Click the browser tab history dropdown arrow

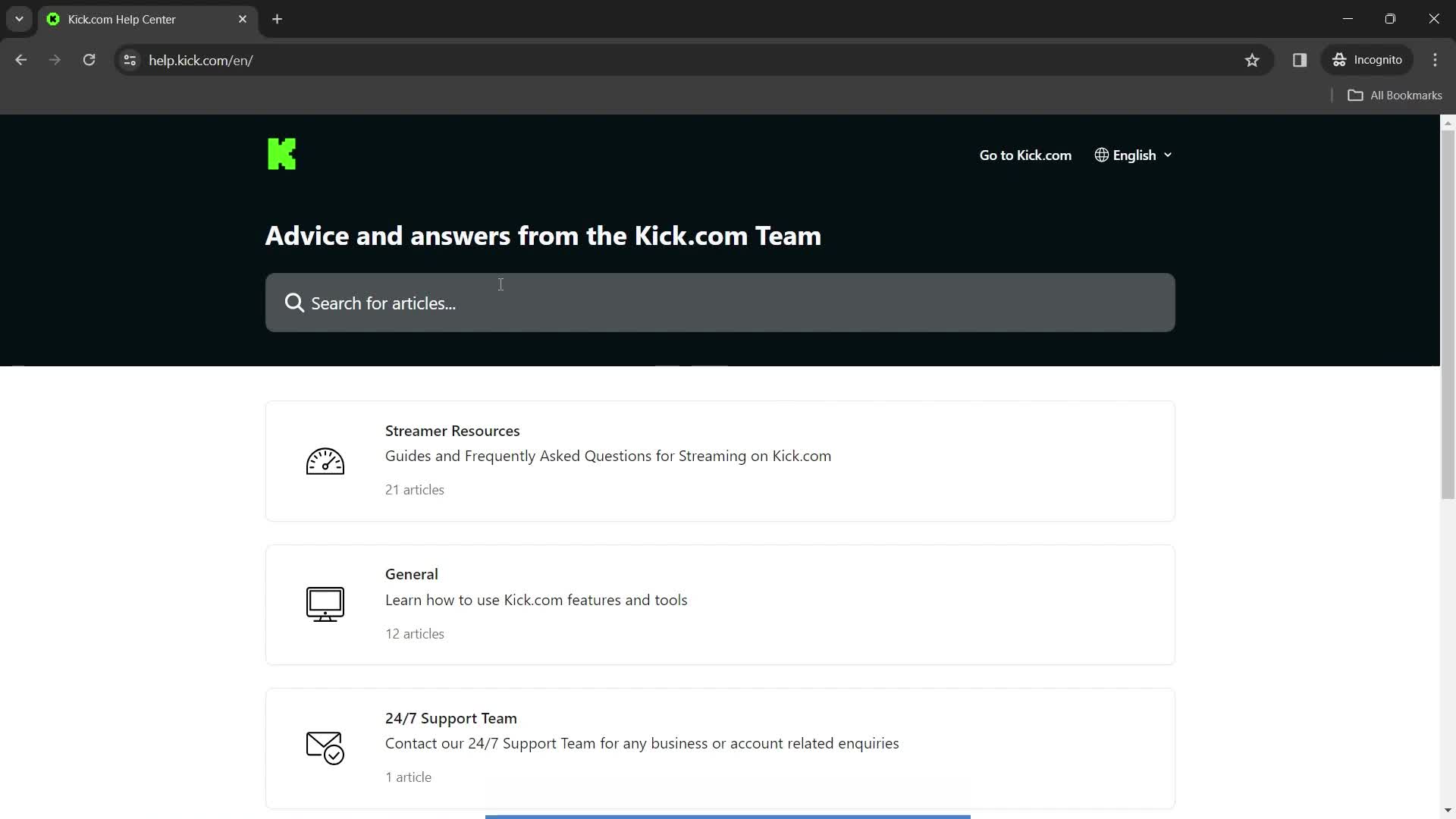click(x=19, y=19)
